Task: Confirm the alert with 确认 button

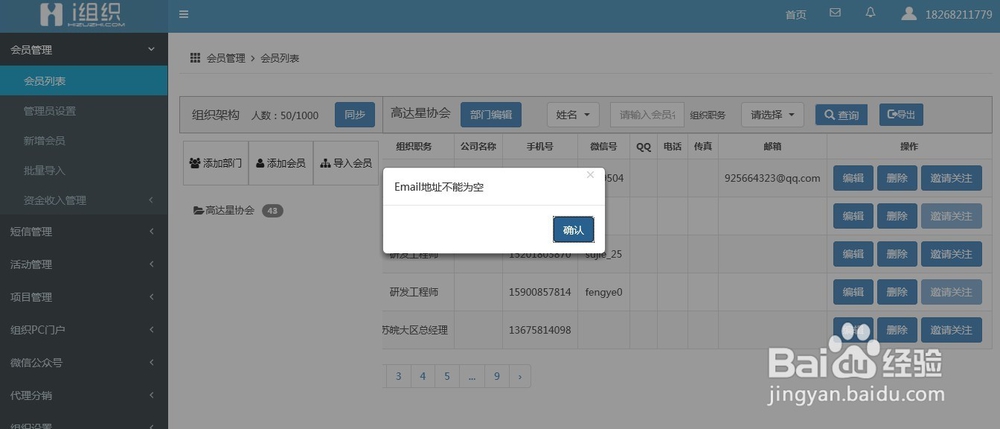Action: coord(573,229)
